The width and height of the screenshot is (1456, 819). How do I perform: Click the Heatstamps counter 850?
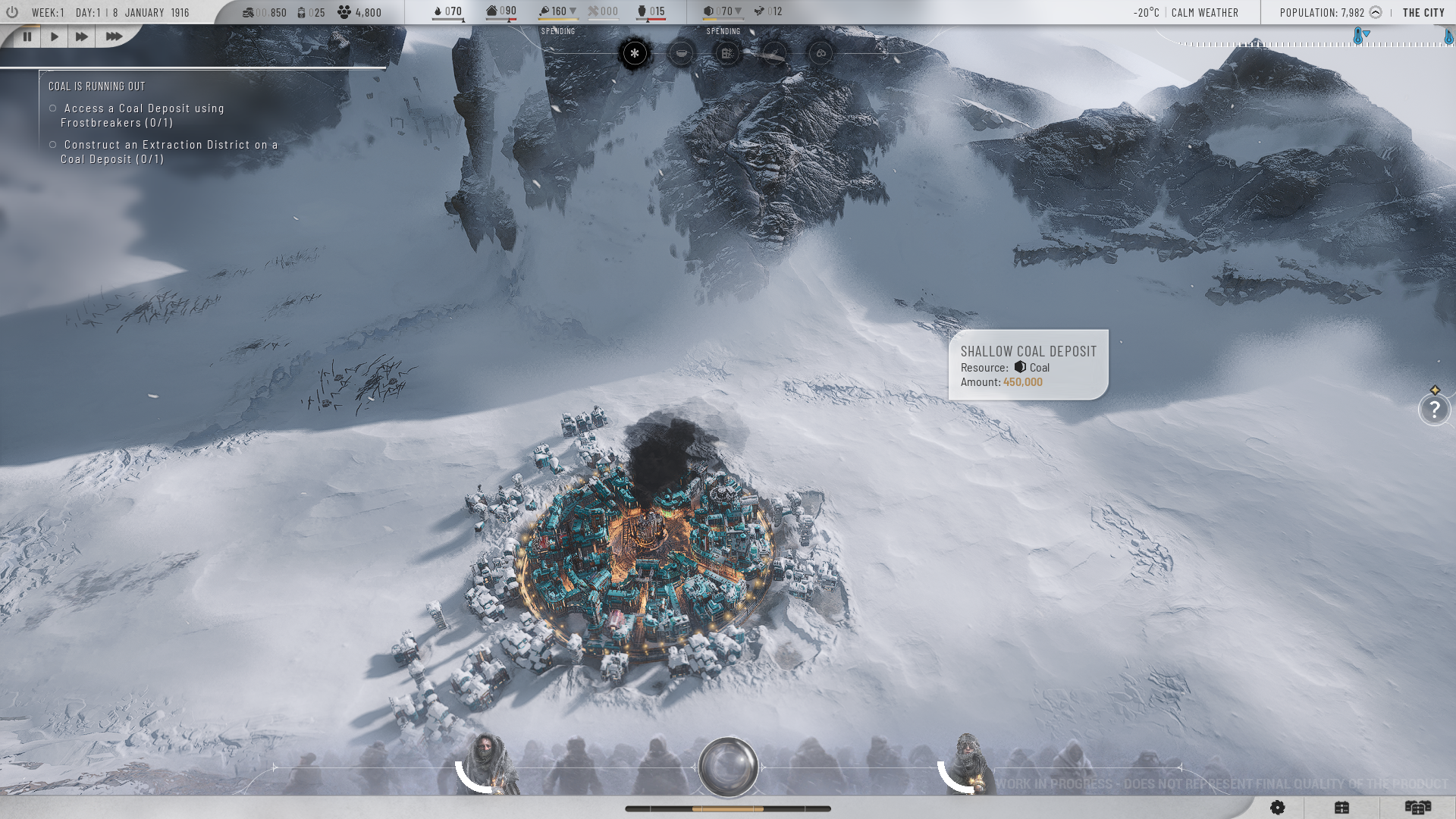(264, 12)
